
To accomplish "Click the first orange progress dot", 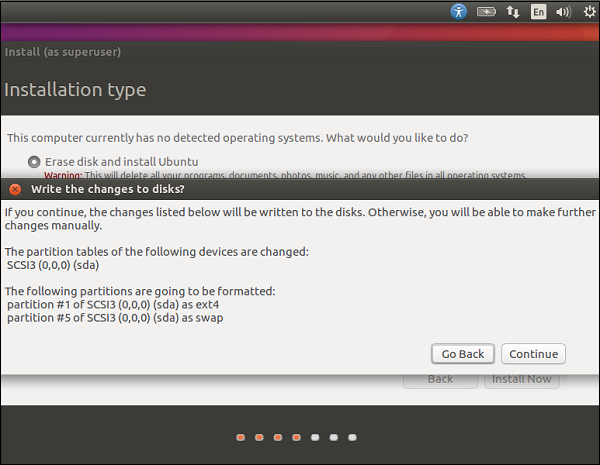I will coord(240,437).
